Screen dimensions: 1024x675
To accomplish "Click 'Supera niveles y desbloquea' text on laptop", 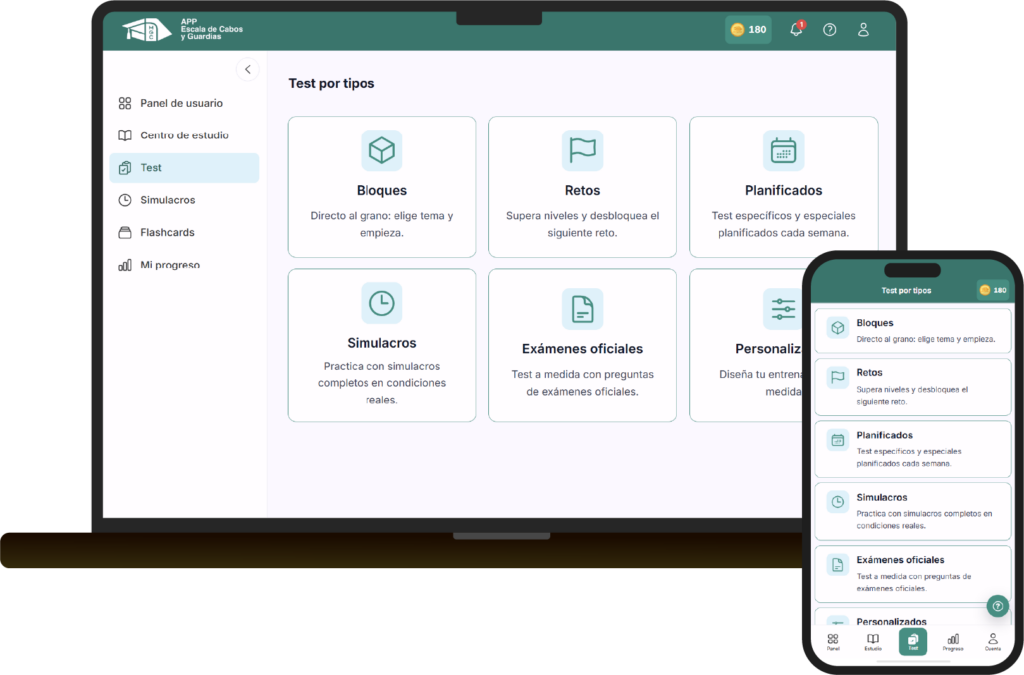I will pos(582,224).
